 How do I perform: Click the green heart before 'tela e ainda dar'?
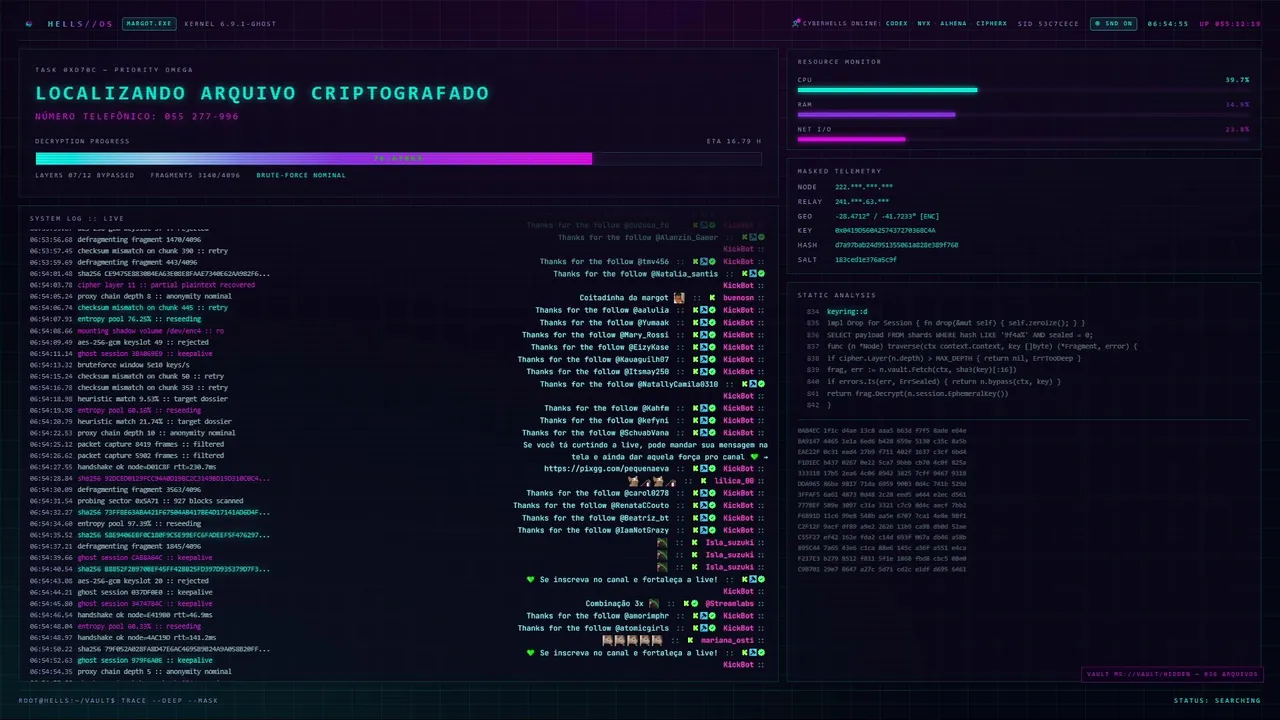[x=755, y=457]
